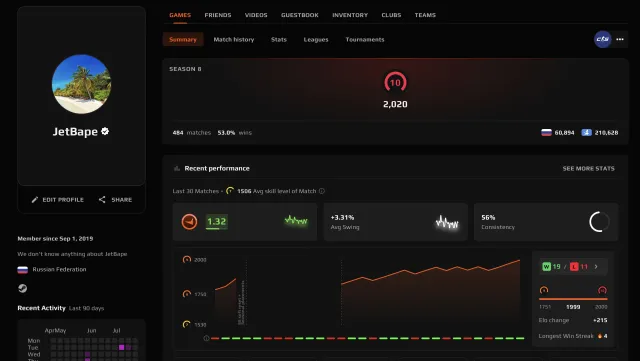Open the INVENTORY tab
The width and height of the screenshot is (640, 361).
[350, 15]
